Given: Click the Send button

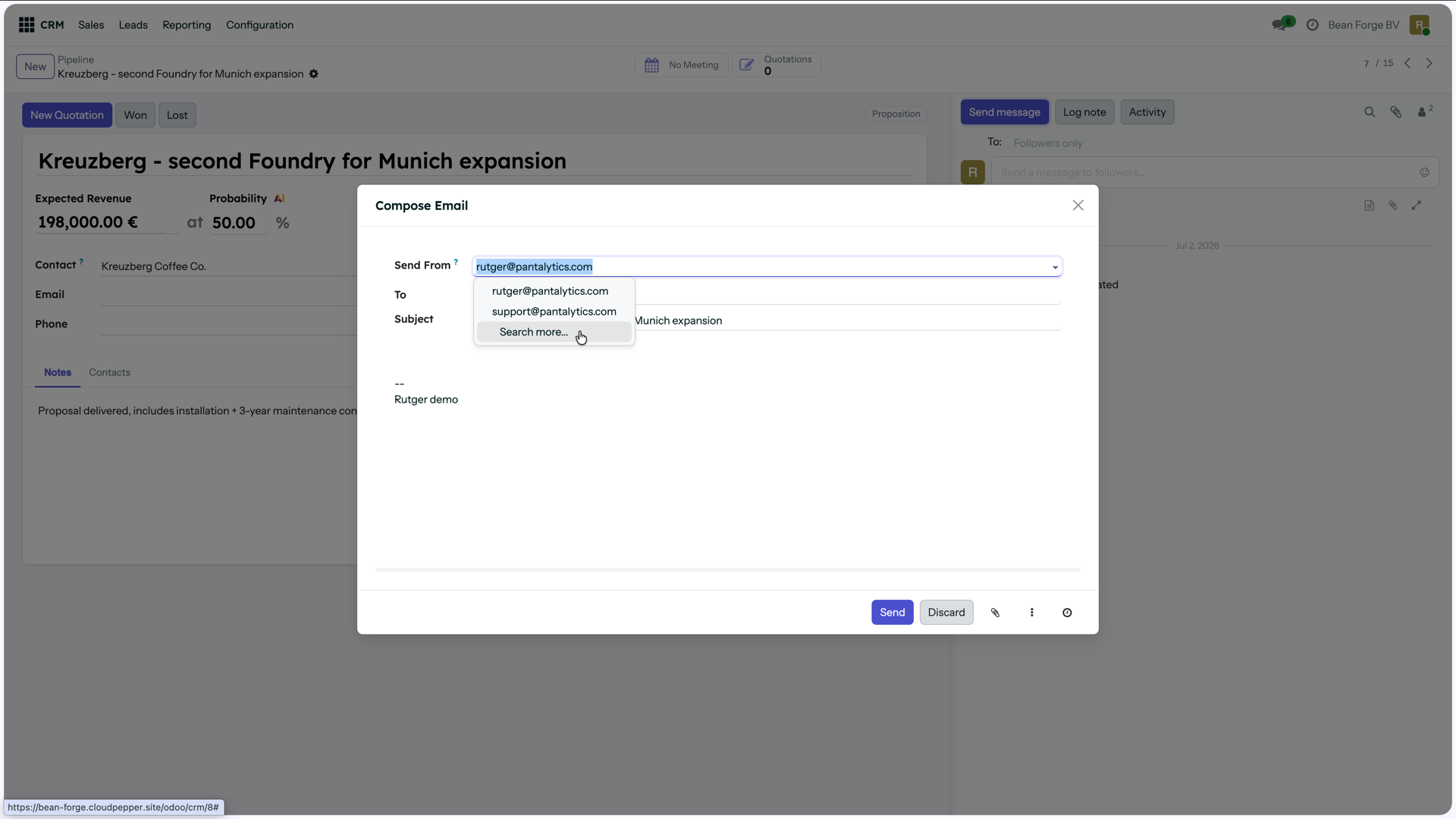Looking at the screenshot, I should [x=893, y=613].
